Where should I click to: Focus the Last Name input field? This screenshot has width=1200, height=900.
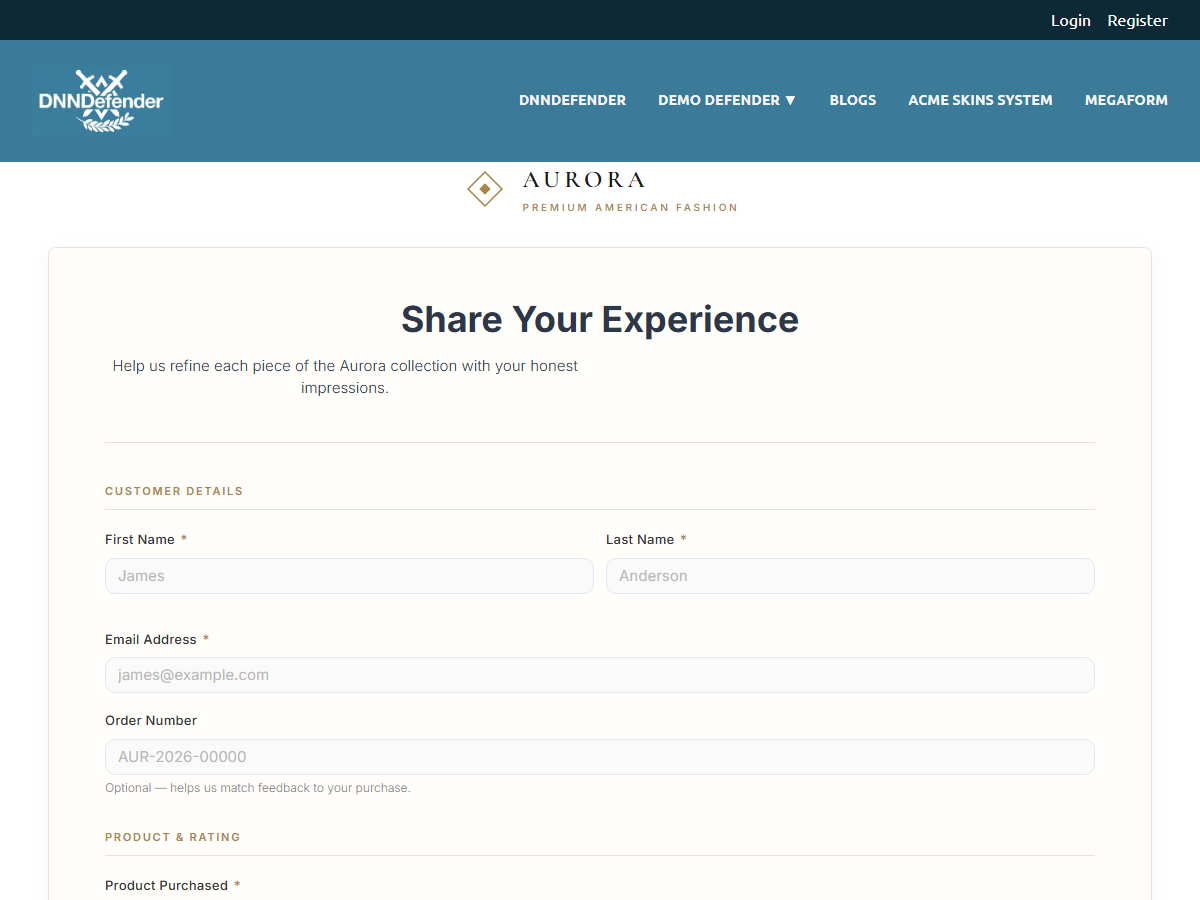coord(850,576)
